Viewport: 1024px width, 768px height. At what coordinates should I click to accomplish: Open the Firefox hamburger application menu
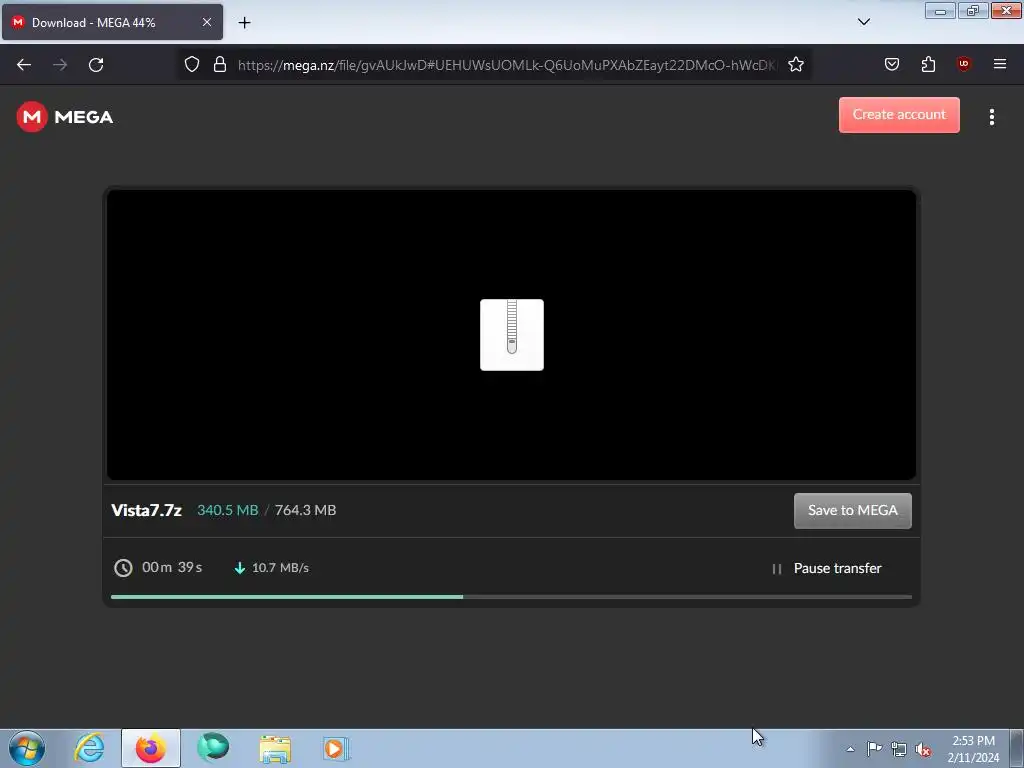1000,64
